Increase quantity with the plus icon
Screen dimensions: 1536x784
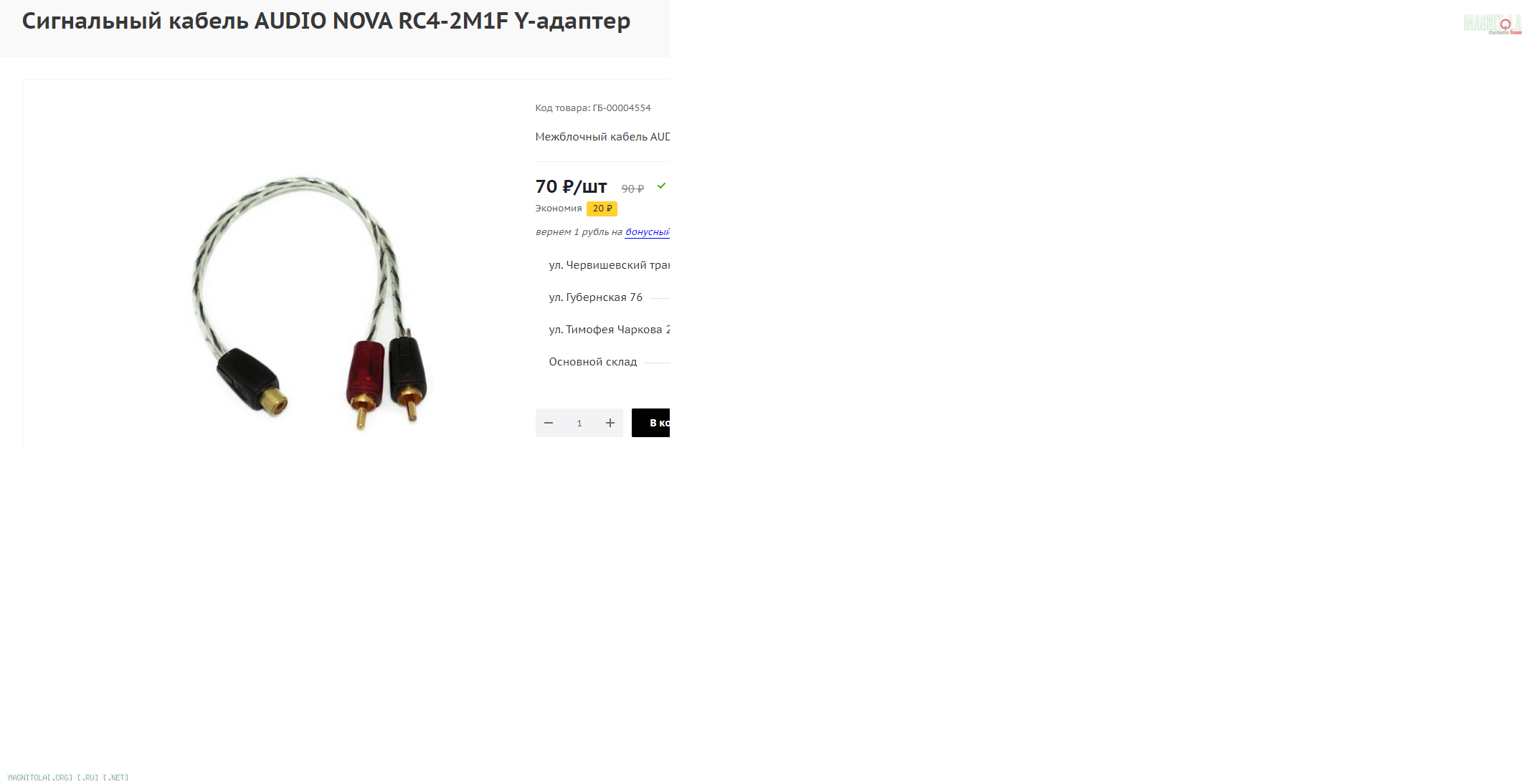click(x=610, y=423)
